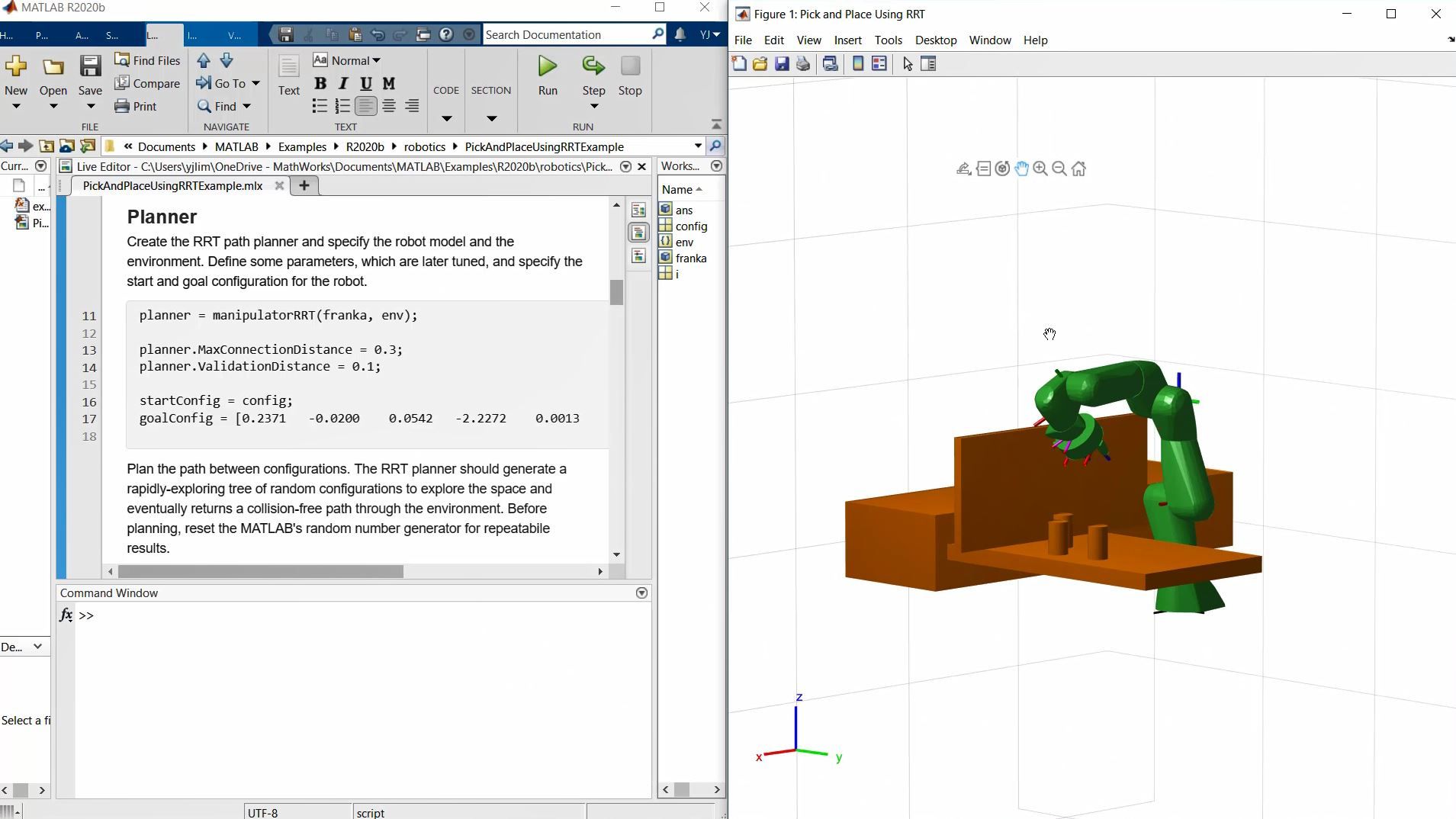Select the Pan tool in the figure axes toolbar
Image resolution: width=1456 pixels, height=819 pixels.
click(x=1022, y=169)
